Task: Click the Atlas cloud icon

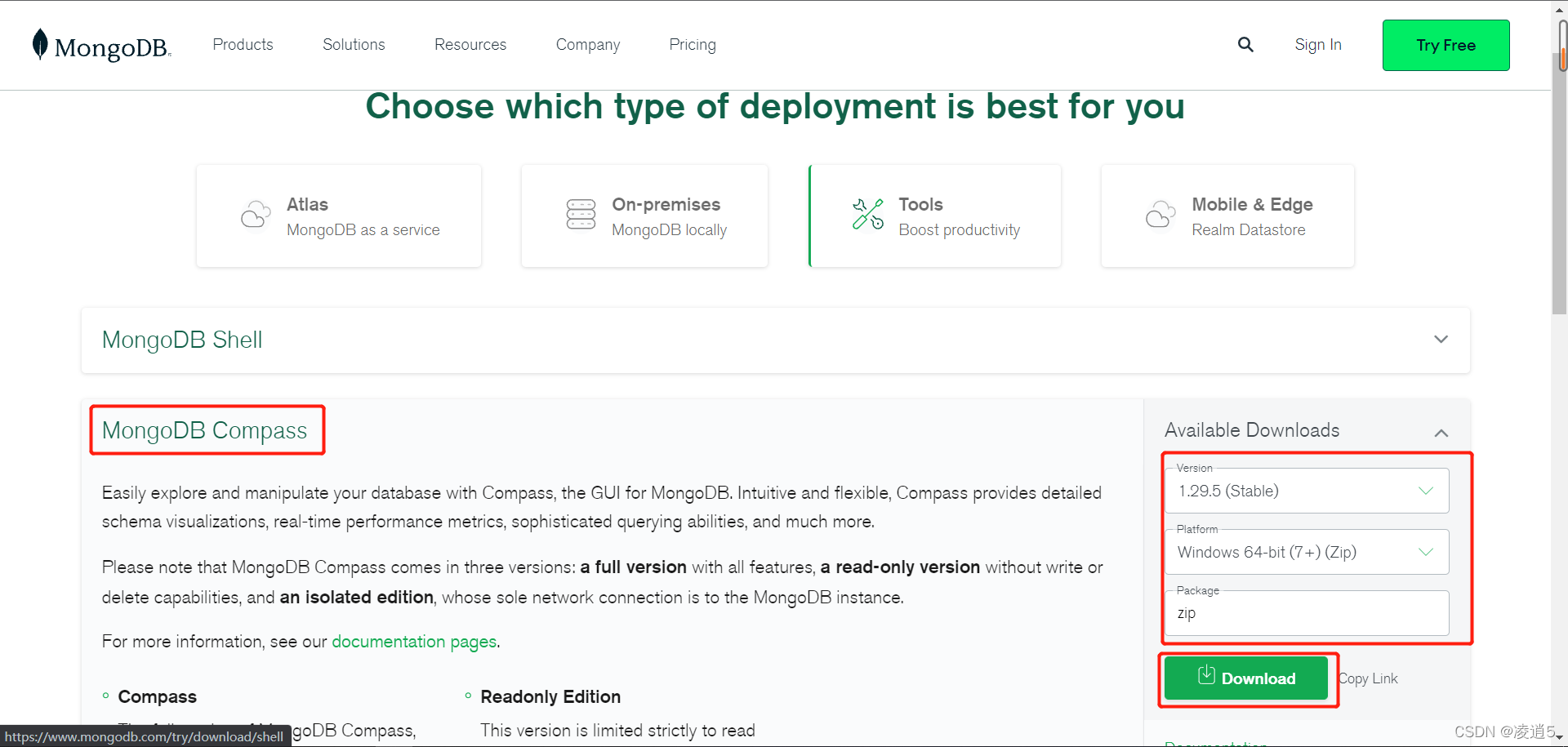Action: (256, 216)
